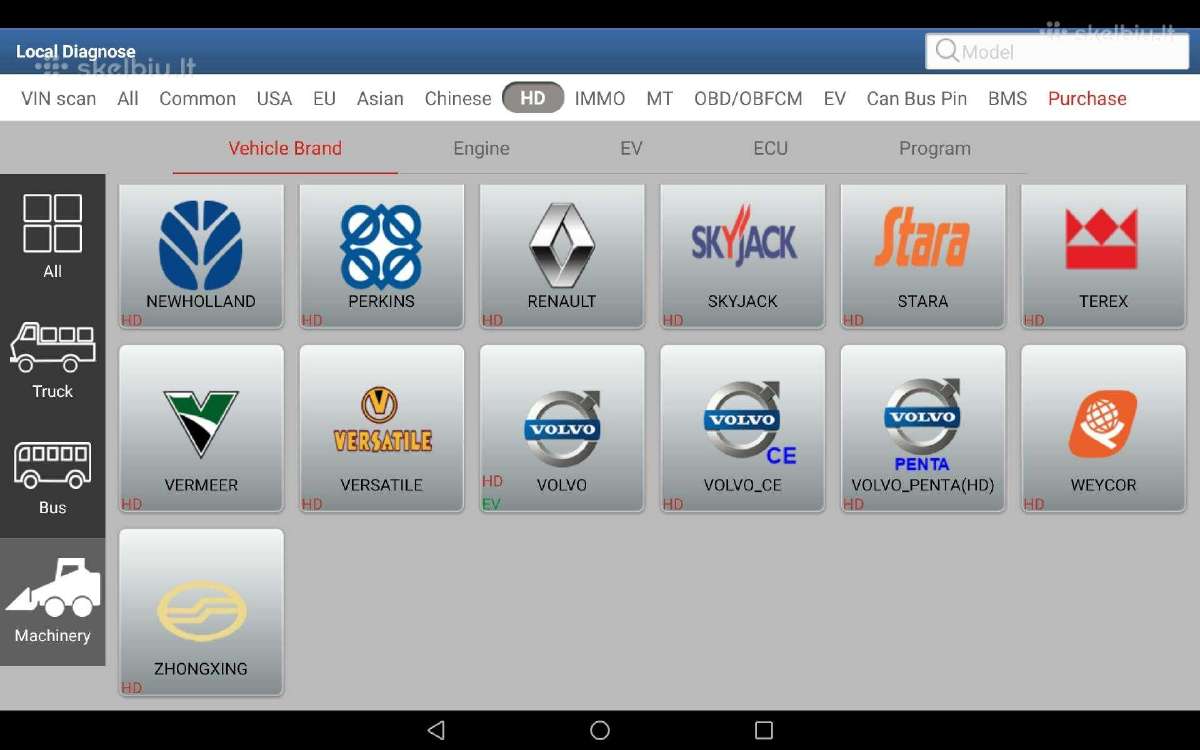Choose the SKYJACK brand tile
This screenshot has width=1200, height=750.
(742, 256)
